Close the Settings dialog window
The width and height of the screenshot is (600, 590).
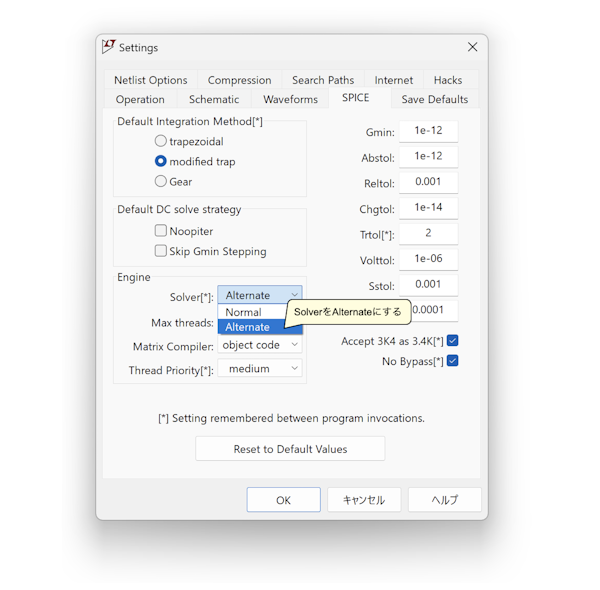click(x=472, y=47)
